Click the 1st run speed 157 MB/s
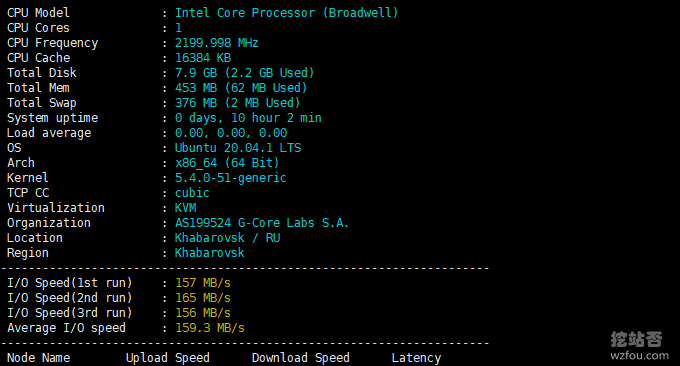 (203, 283)
